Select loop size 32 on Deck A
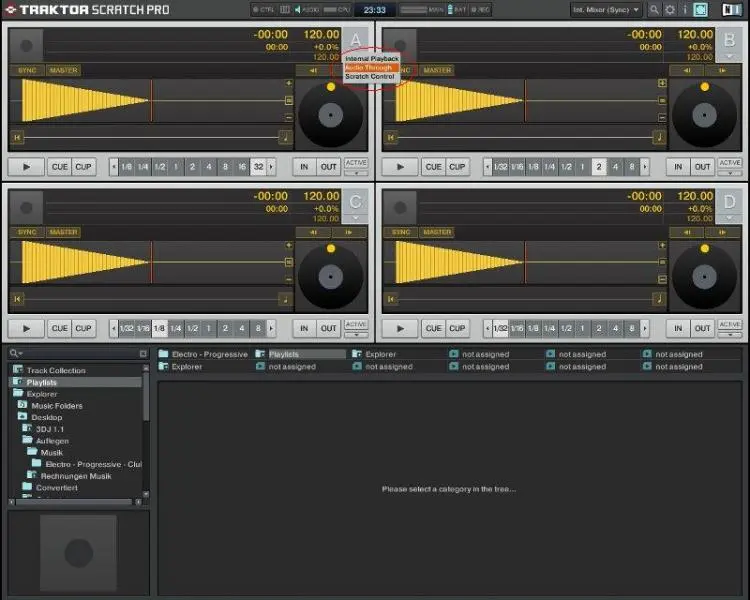The height and width of the screenshot is (600, 750). coord(258,166)
